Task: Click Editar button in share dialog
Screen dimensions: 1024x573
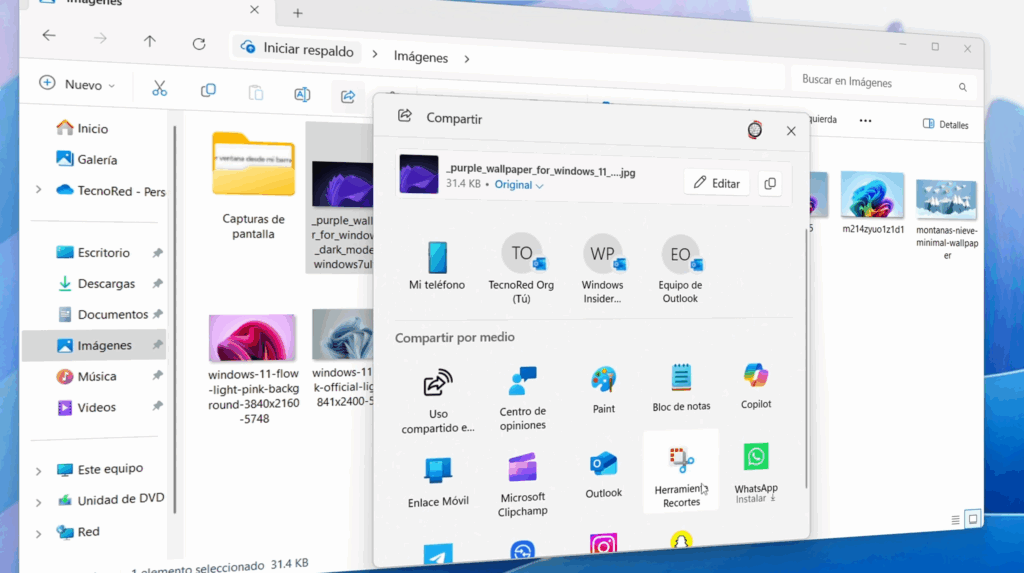Action: click(717, 183)
